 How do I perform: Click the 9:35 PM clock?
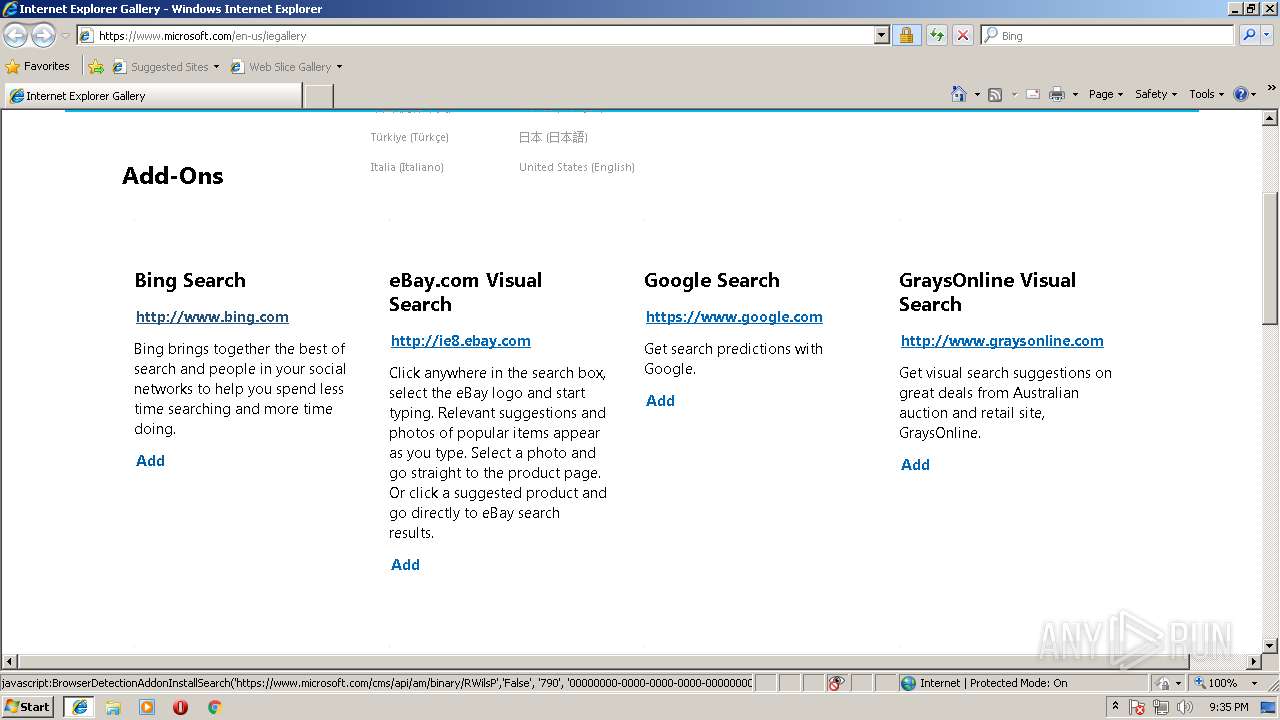1228,707
